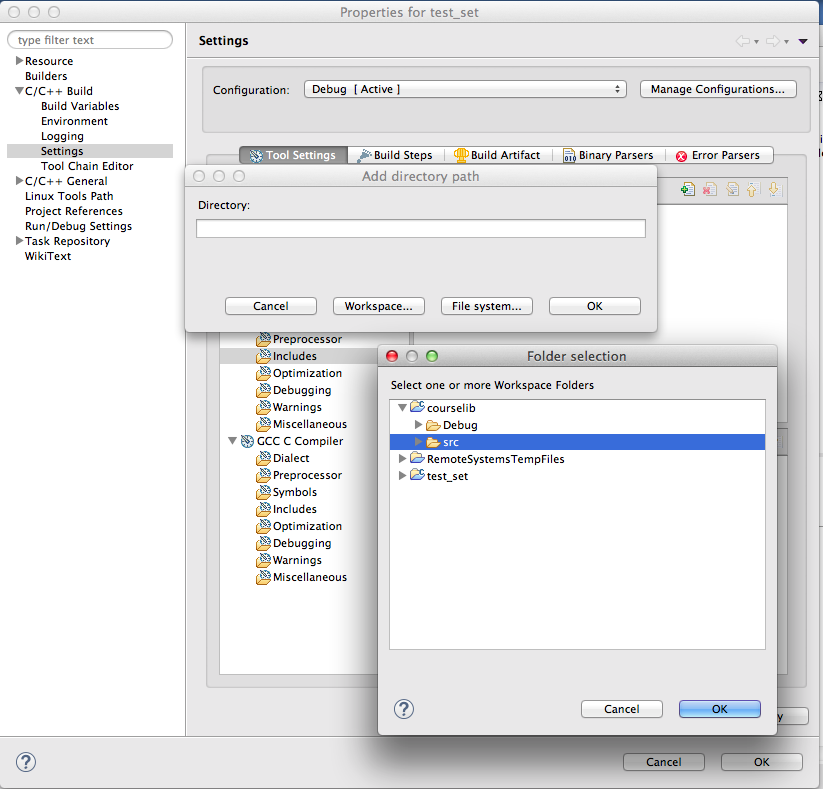This screenshot has width=823, height=789.
Task: Click the Delete include path icon
Action: coord(710,189)
